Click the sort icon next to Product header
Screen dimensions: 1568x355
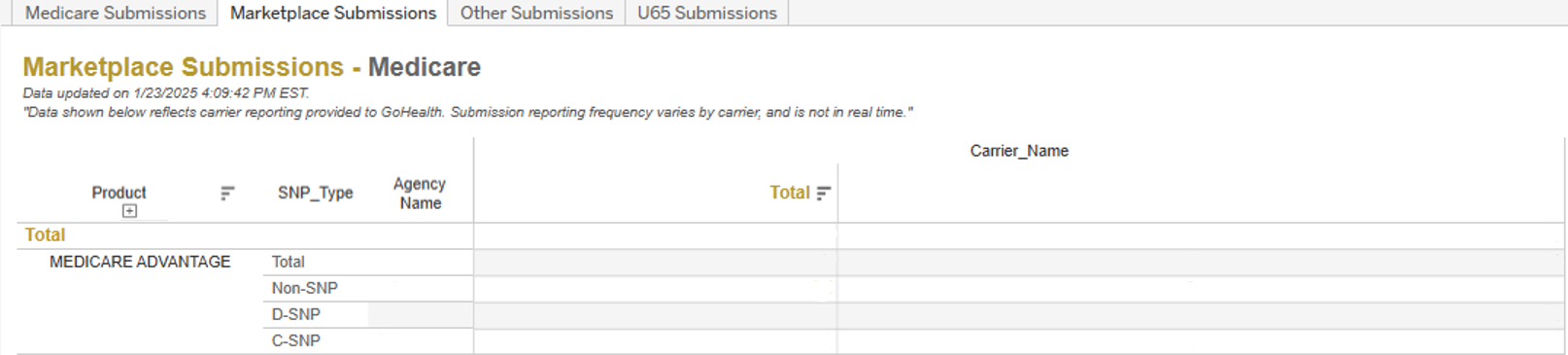pos(227,194)
